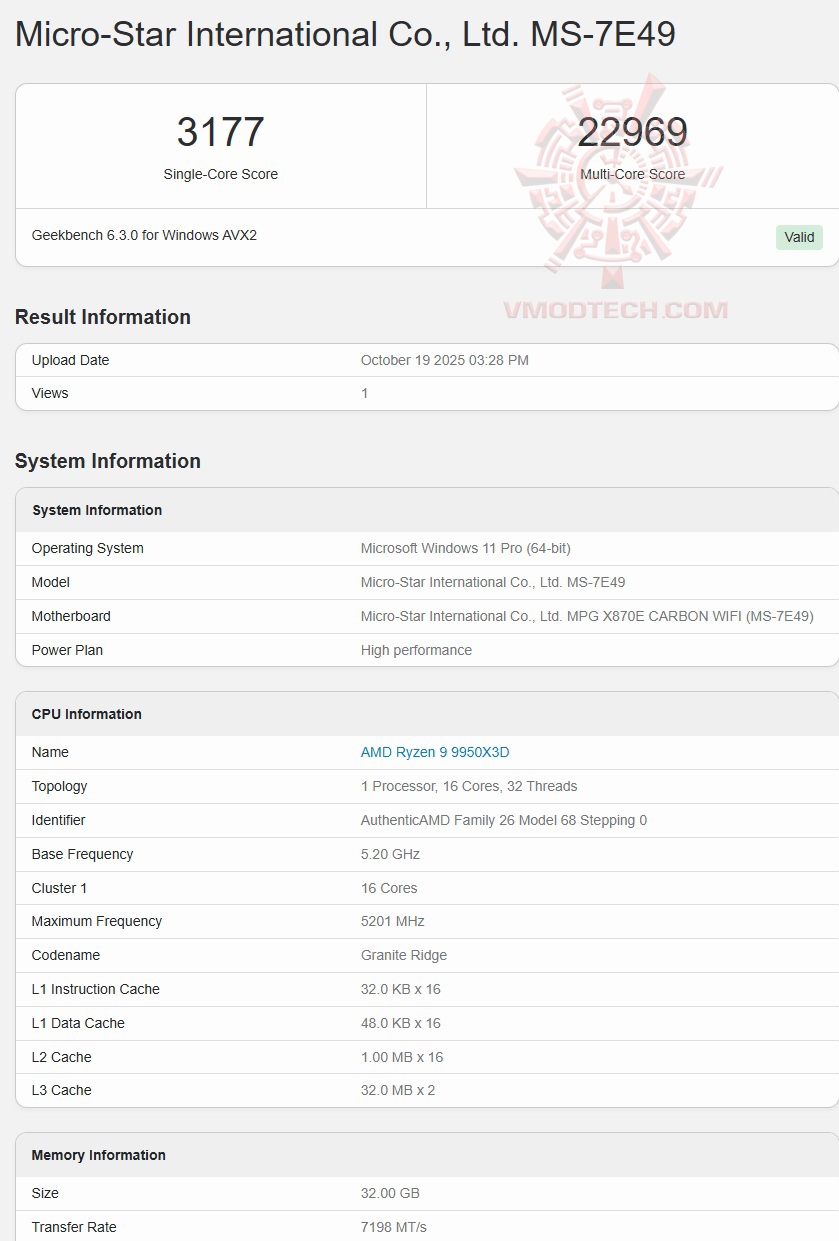Click the L2 Cache label
This screenshot has height=1241, width=839.
62,1057
